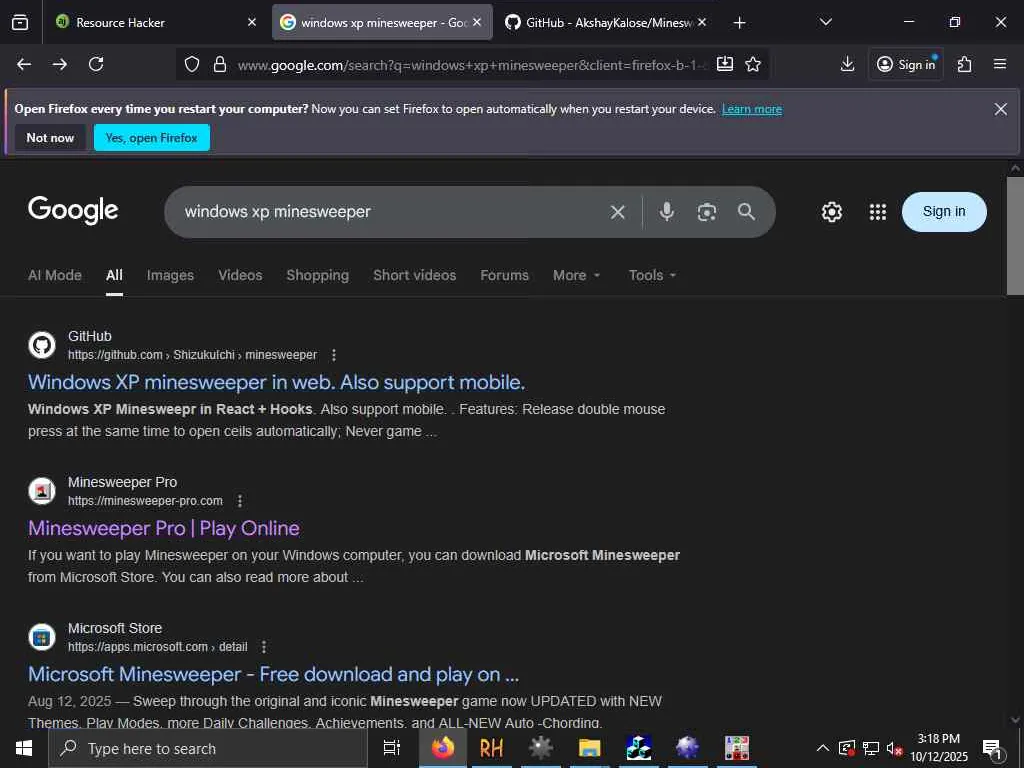Click the page vertical scrollbar thumb
1024x768 pixels.
tap(1015, 235)
